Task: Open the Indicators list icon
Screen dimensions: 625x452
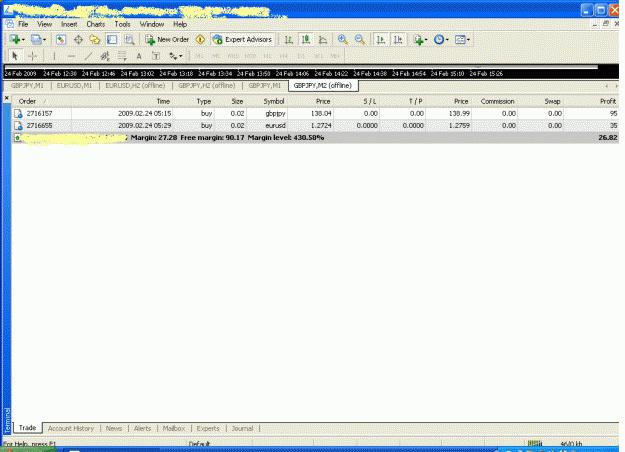Action: point(418,39)
